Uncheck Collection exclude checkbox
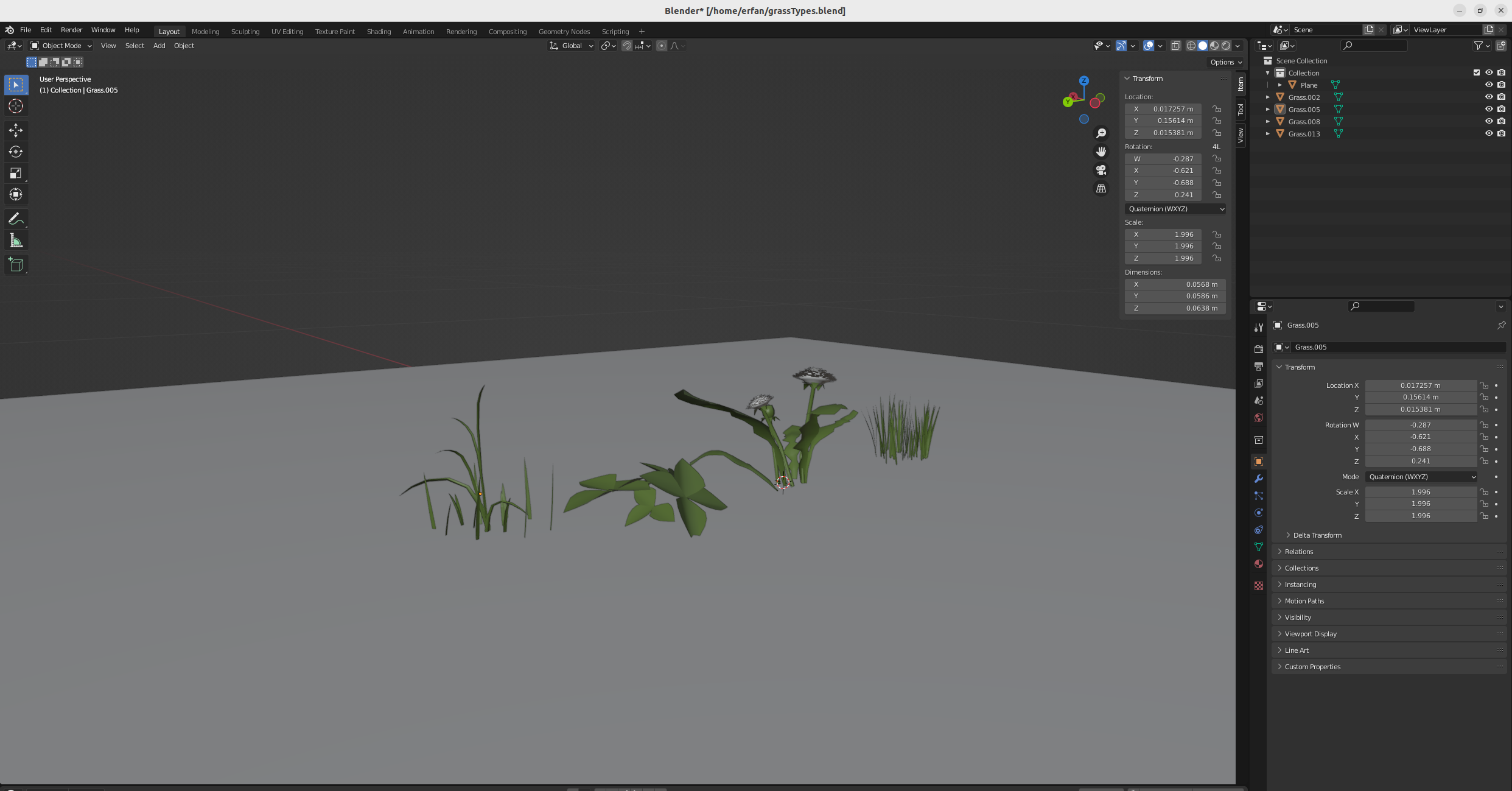The width and height of the screenshot is (1512, 791). point(1477,72)
